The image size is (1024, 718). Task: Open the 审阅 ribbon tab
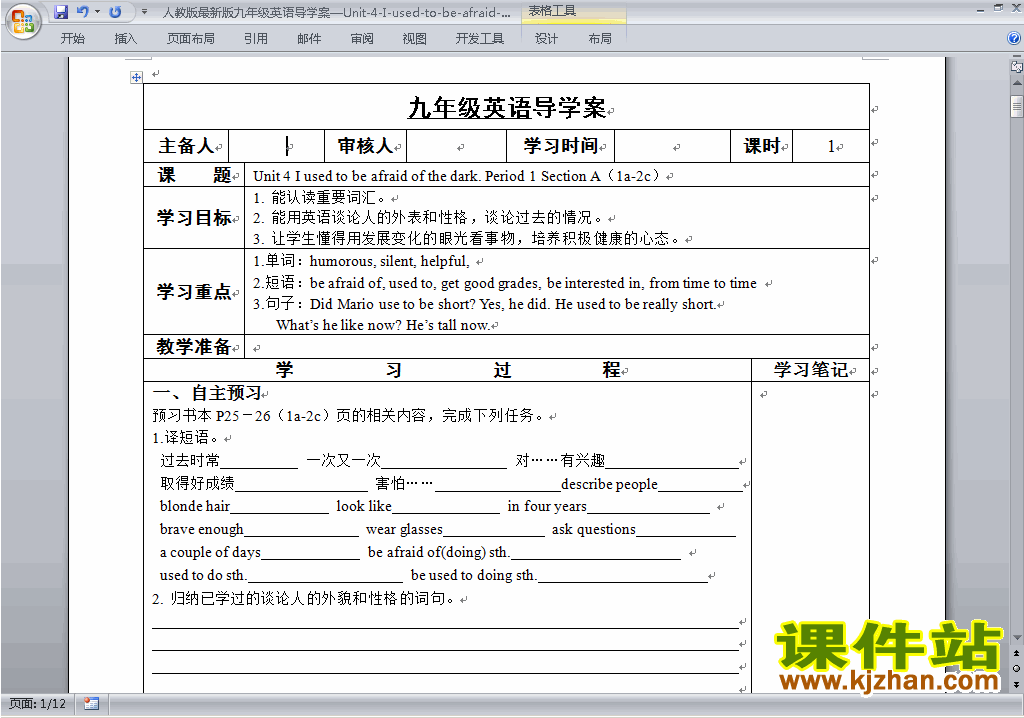click(x=362, y=39)
